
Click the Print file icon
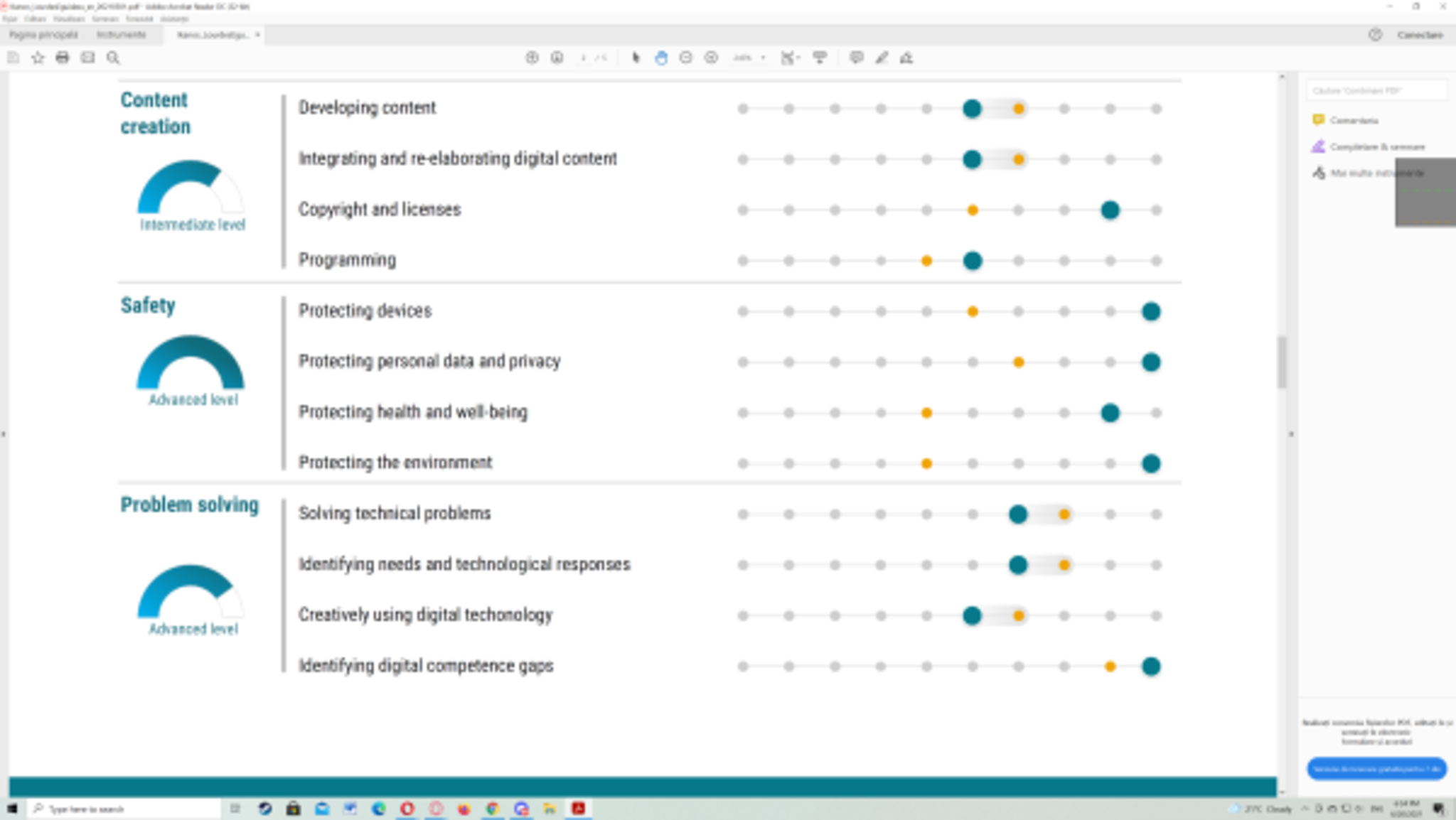[63, 58]
